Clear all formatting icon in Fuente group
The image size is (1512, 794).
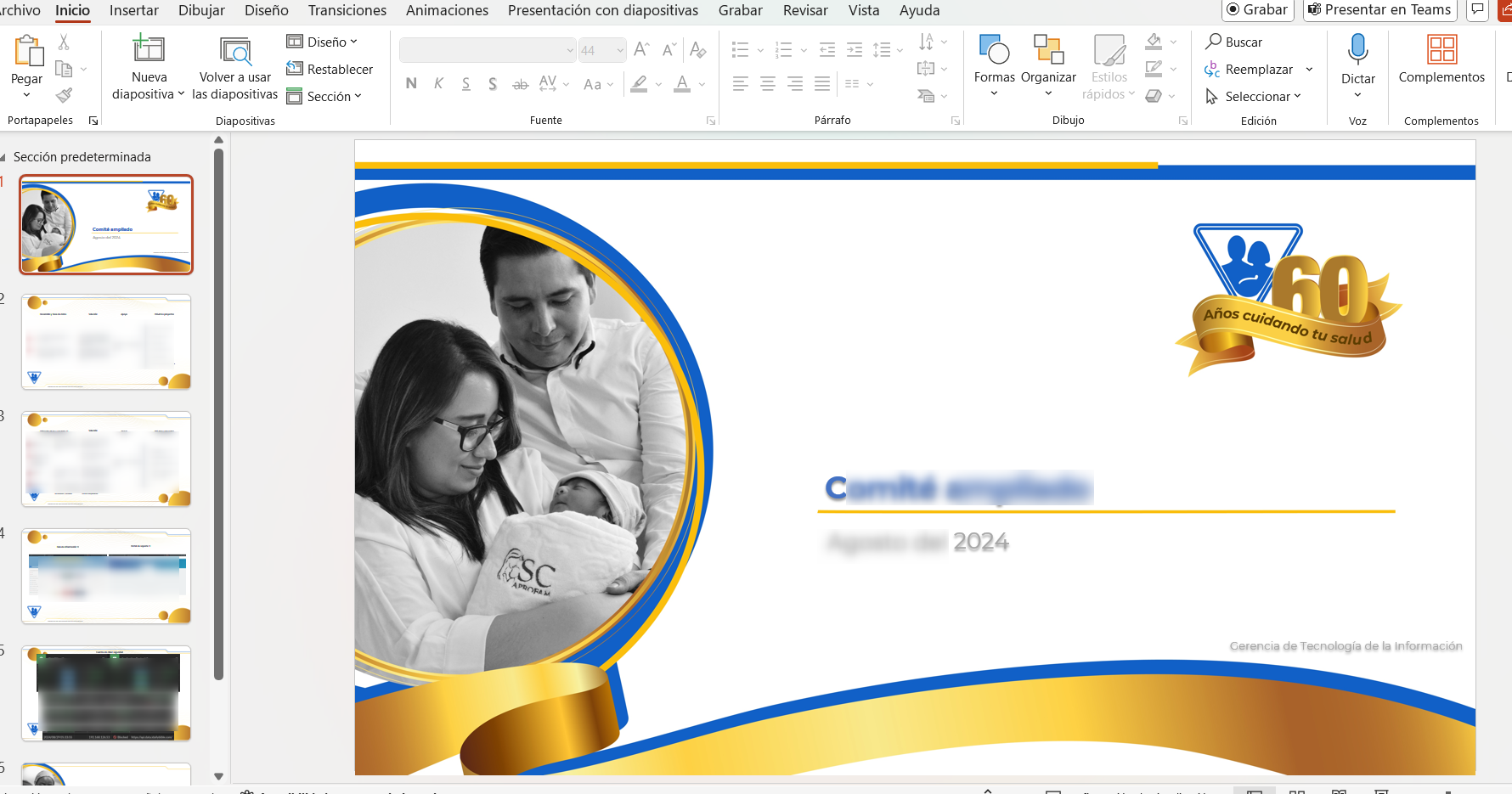[x=698, y=50]
